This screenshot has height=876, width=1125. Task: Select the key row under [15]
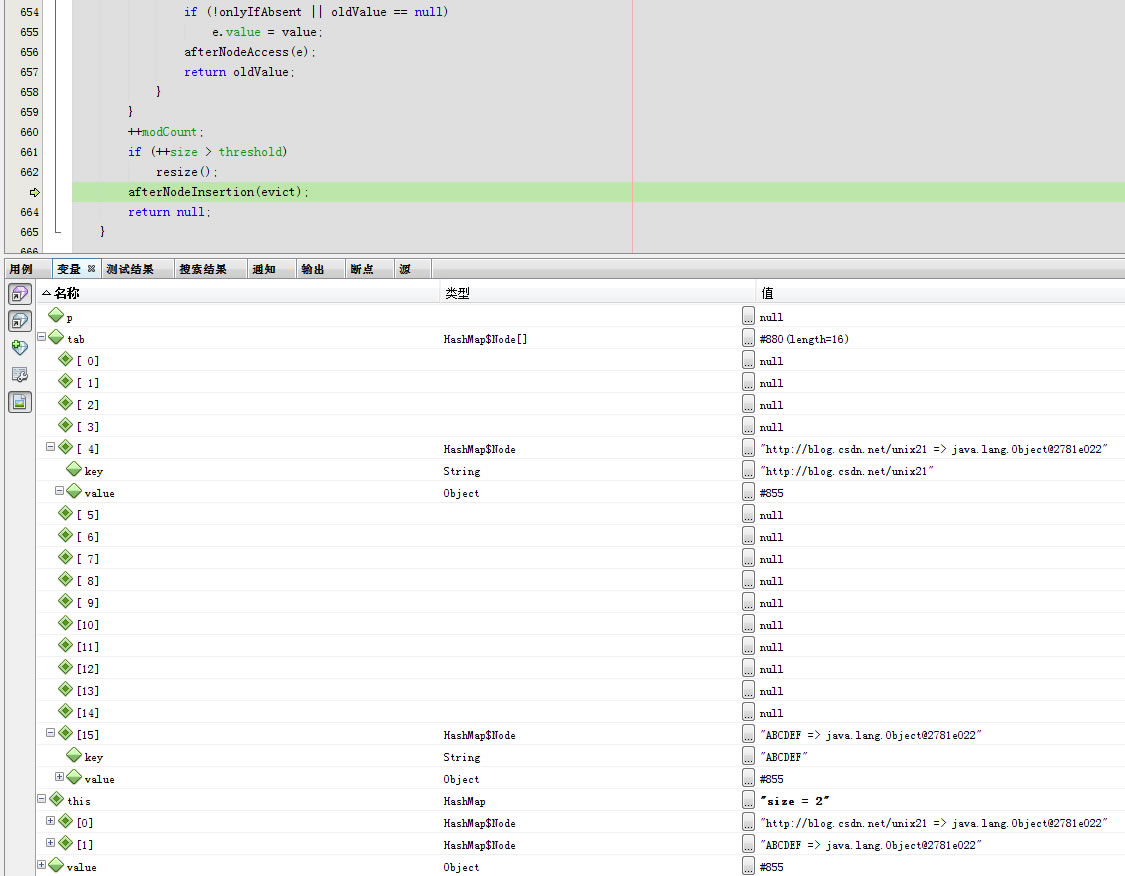coord(580,756)
